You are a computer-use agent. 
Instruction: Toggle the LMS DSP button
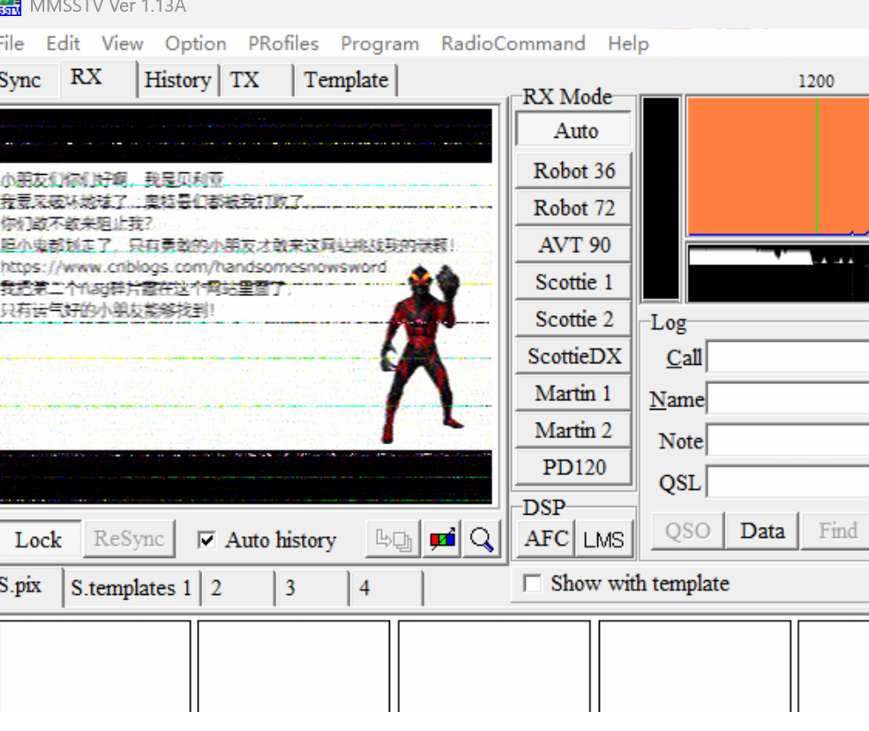[604, 539]
